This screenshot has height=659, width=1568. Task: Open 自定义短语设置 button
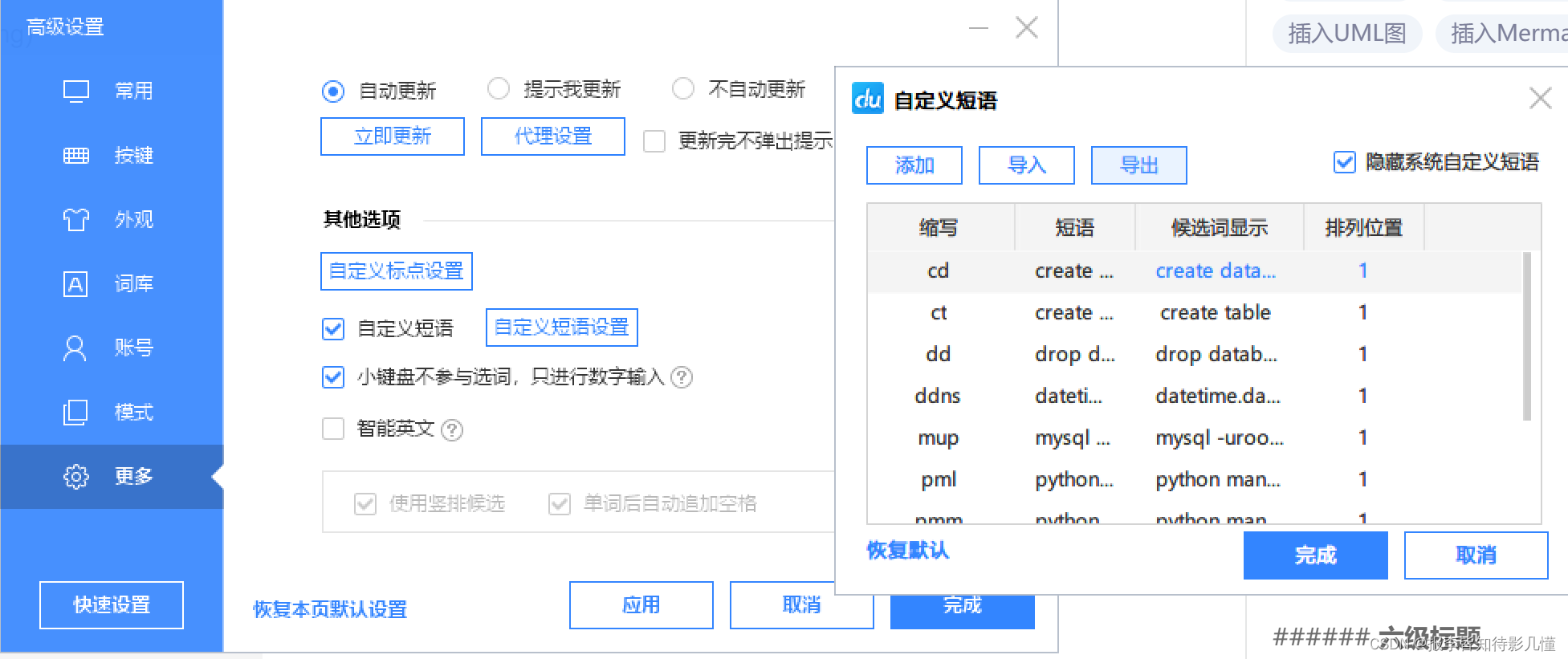(562, 327)
